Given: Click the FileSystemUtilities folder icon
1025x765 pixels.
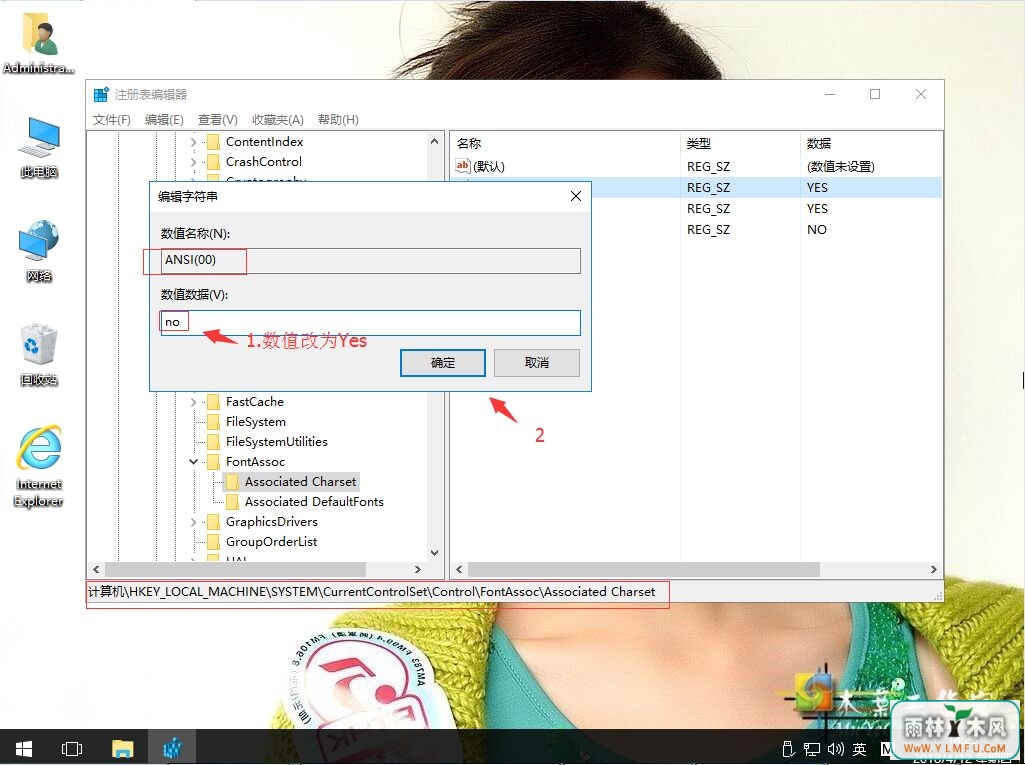Looking at the screenshot, I should [x=213, y=441].
